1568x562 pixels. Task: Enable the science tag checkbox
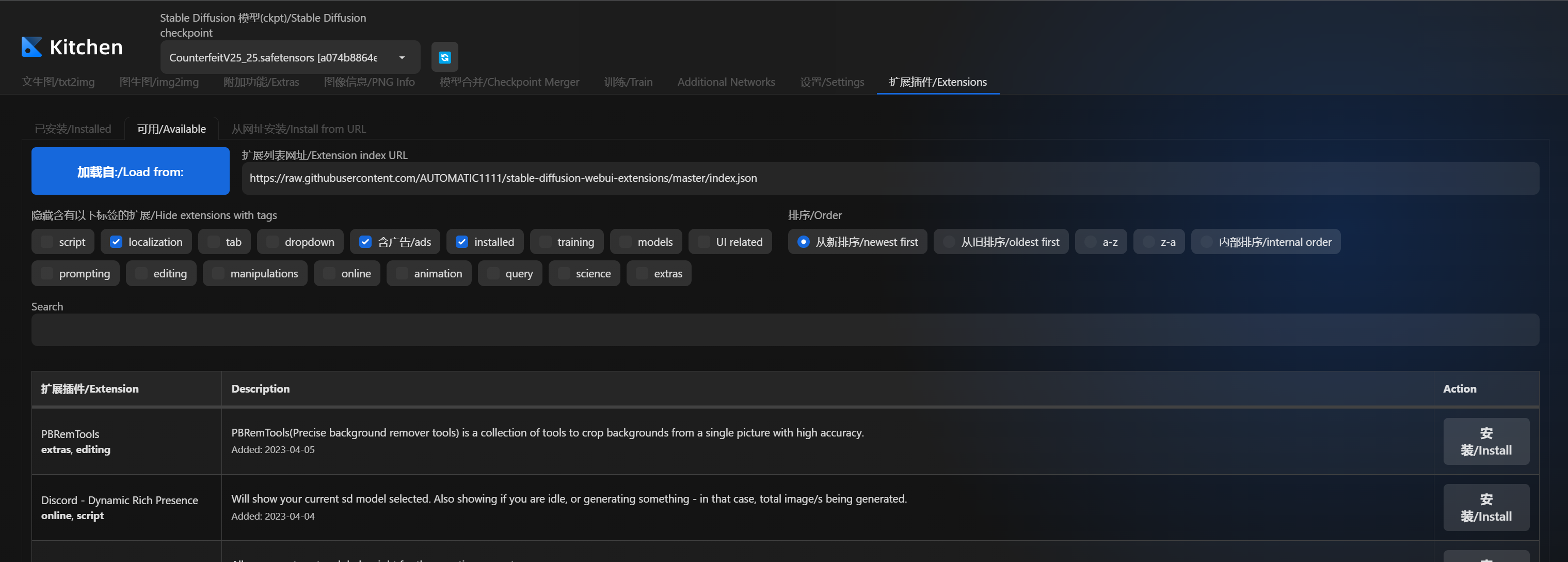(564, 273)
